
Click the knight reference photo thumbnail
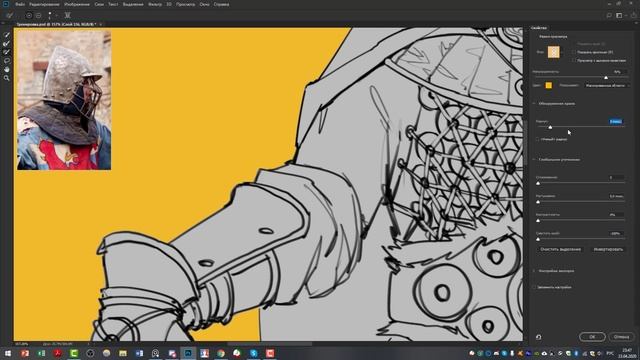click(x=64, y=100)
